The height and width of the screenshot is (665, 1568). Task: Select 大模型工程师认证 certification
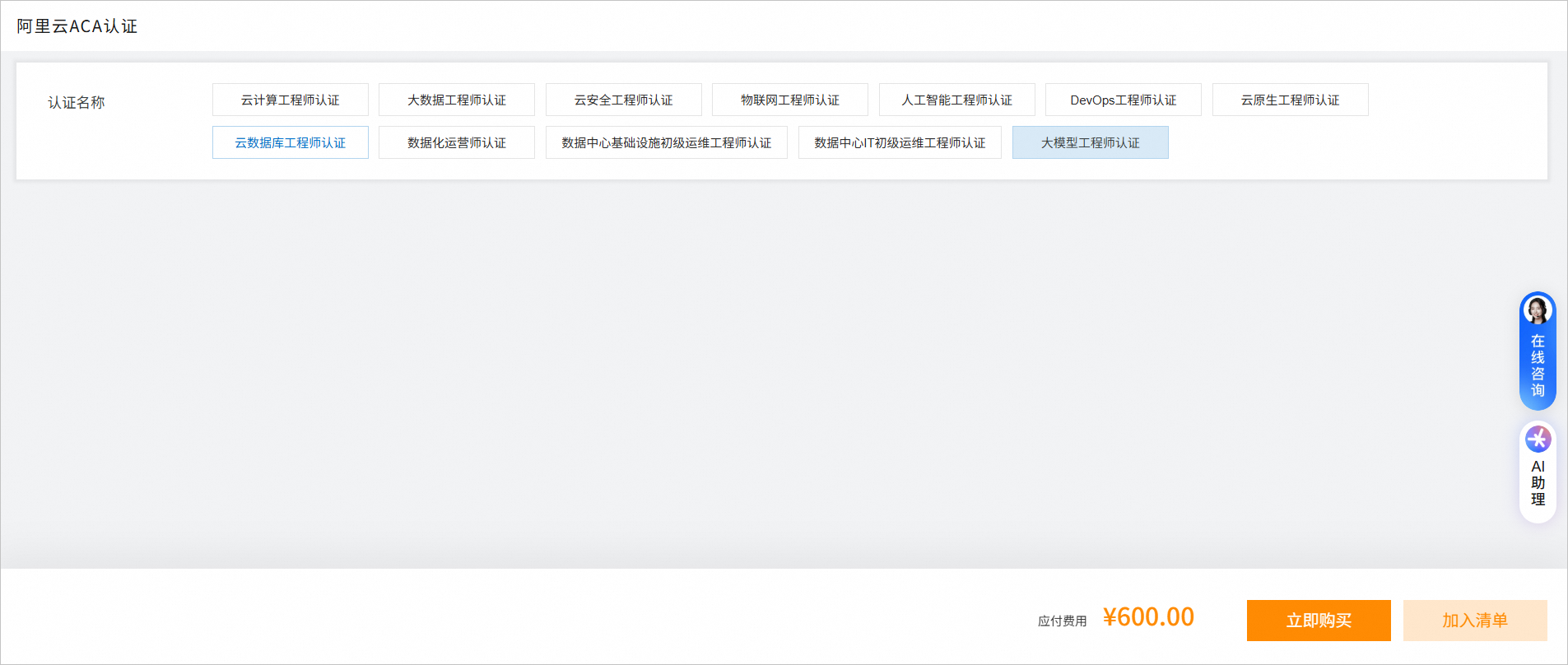[1091, 142]
